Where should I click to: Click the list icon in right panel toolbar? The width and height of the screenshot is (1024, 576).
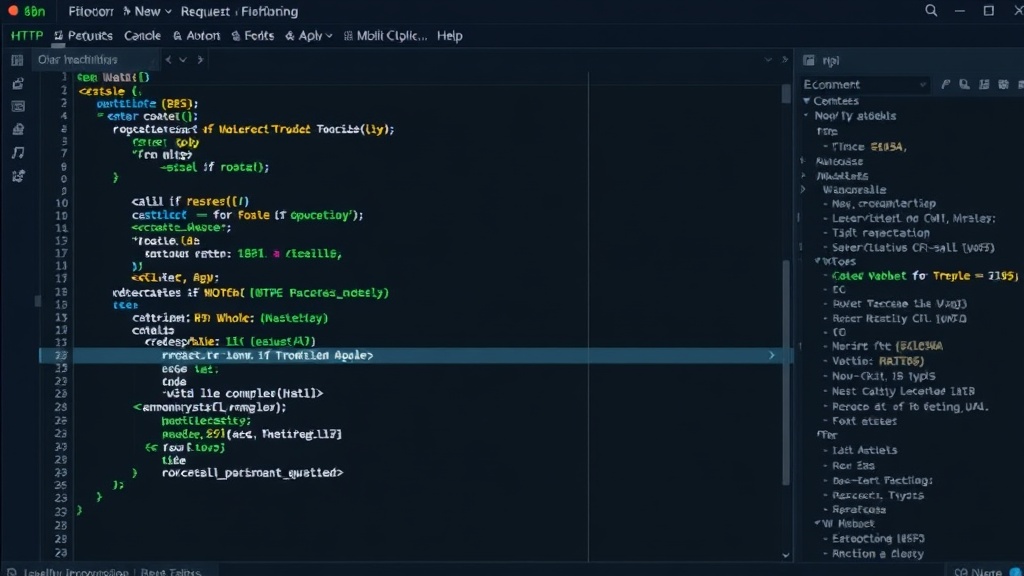(x=984, y=84)
